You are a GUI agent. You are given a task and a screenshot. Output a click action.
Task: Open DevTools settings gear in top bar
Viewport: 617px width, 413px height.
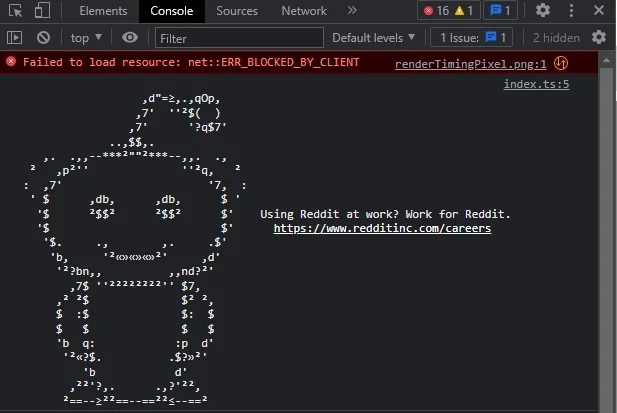543,11
